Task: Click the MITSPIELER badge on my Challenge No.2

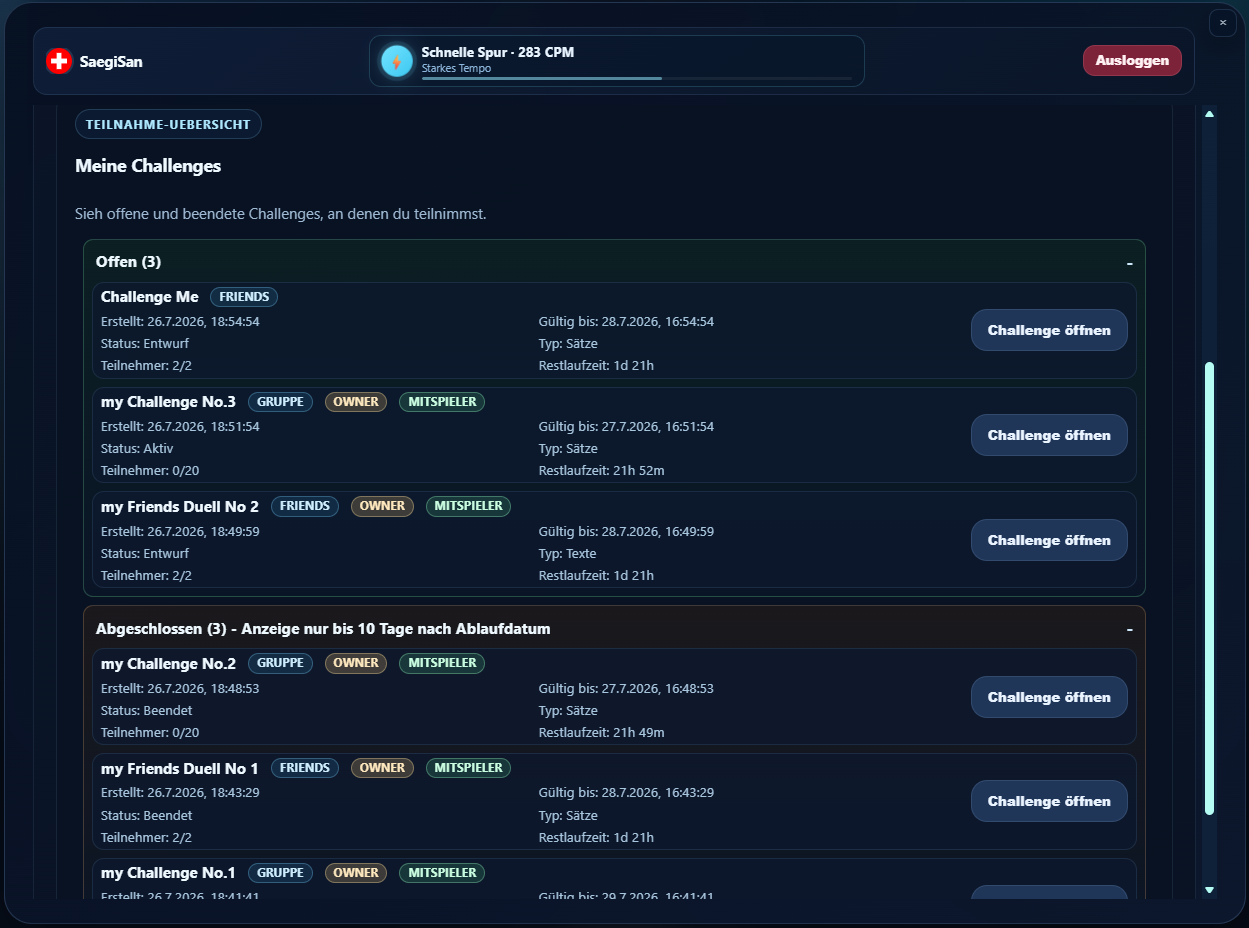Action: point(442,663)
